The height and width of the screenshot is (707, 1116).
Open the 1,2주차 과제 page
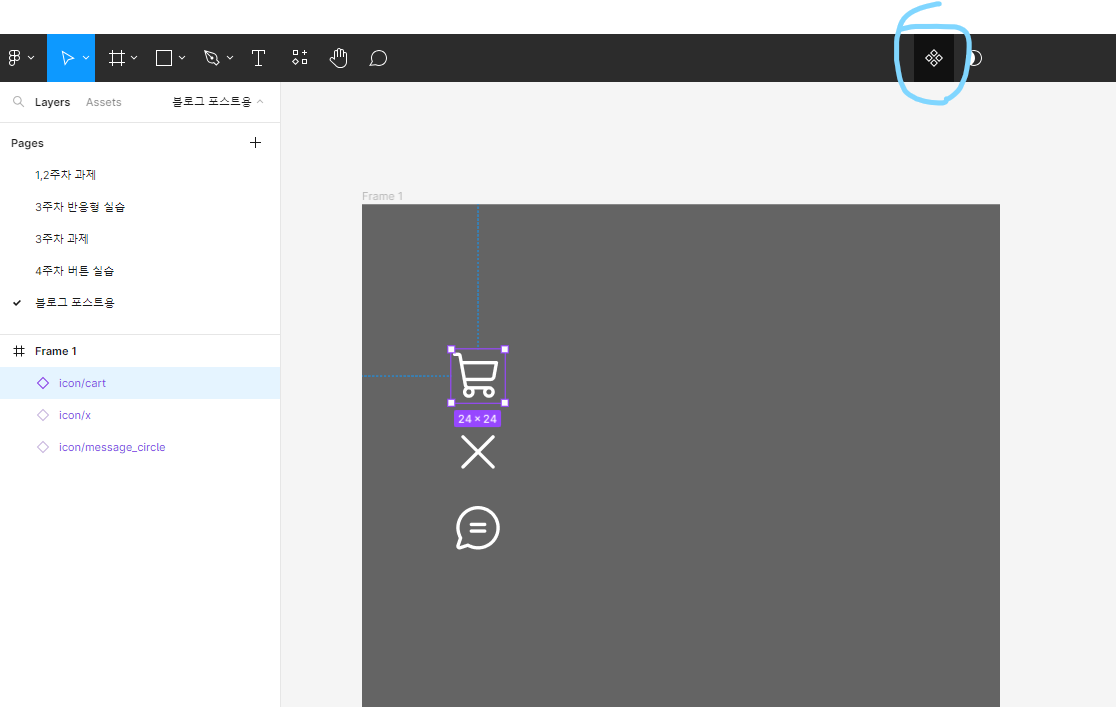tap(65, 174)
